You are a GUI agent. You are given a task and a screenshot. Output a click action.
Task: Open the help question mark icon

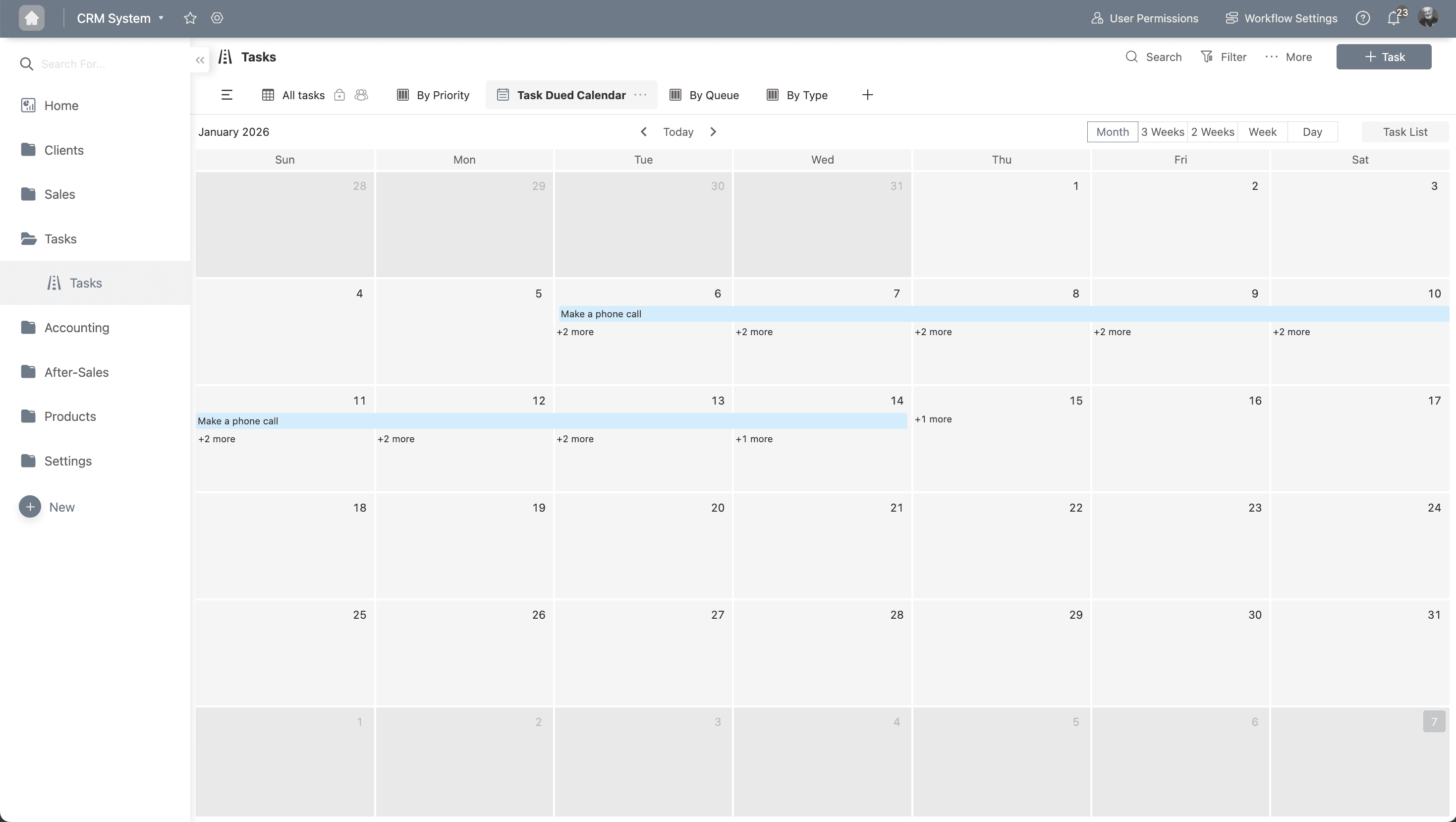coord(1362,18)
